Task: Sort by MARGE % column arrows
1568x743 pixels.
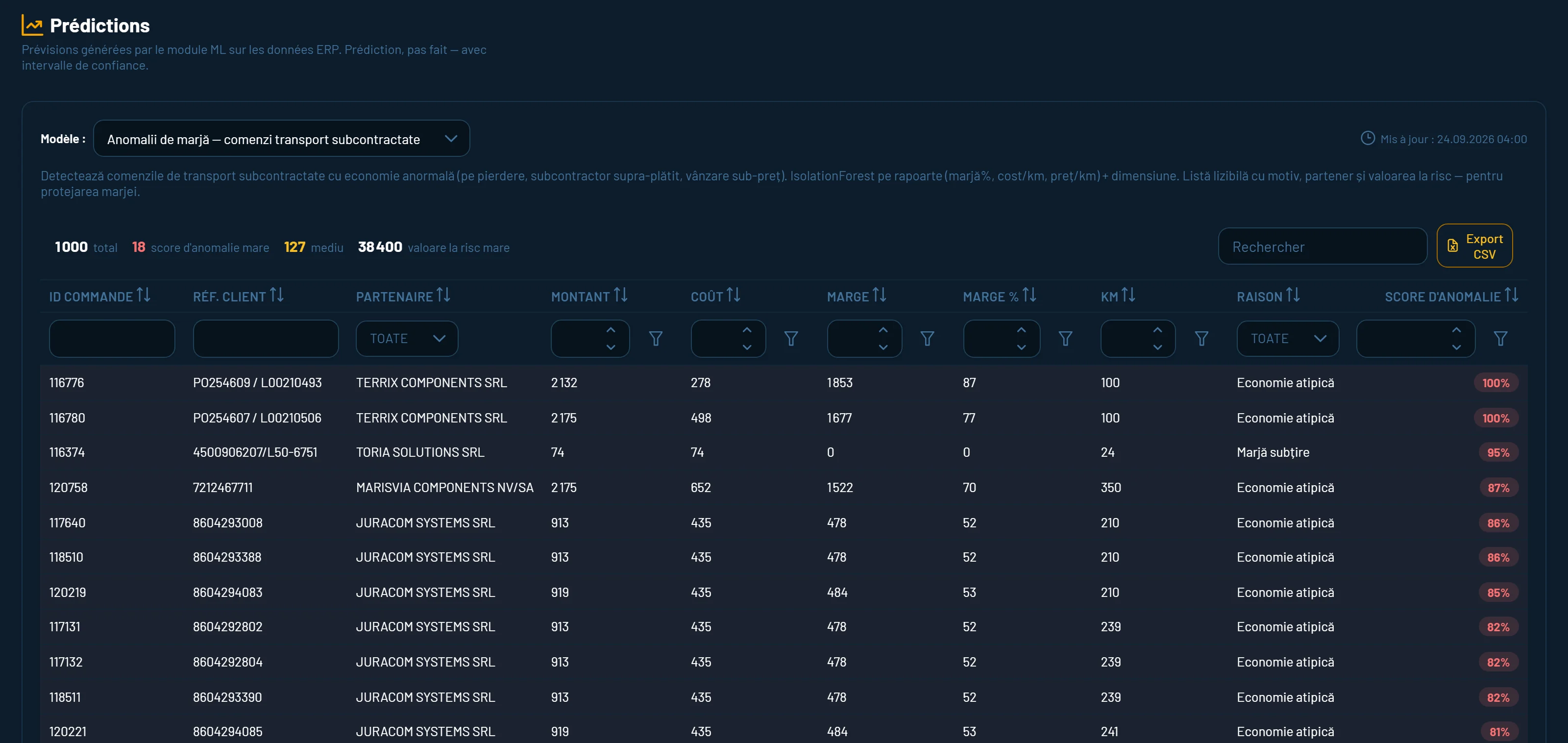Action: click(x=1029, y=296)
